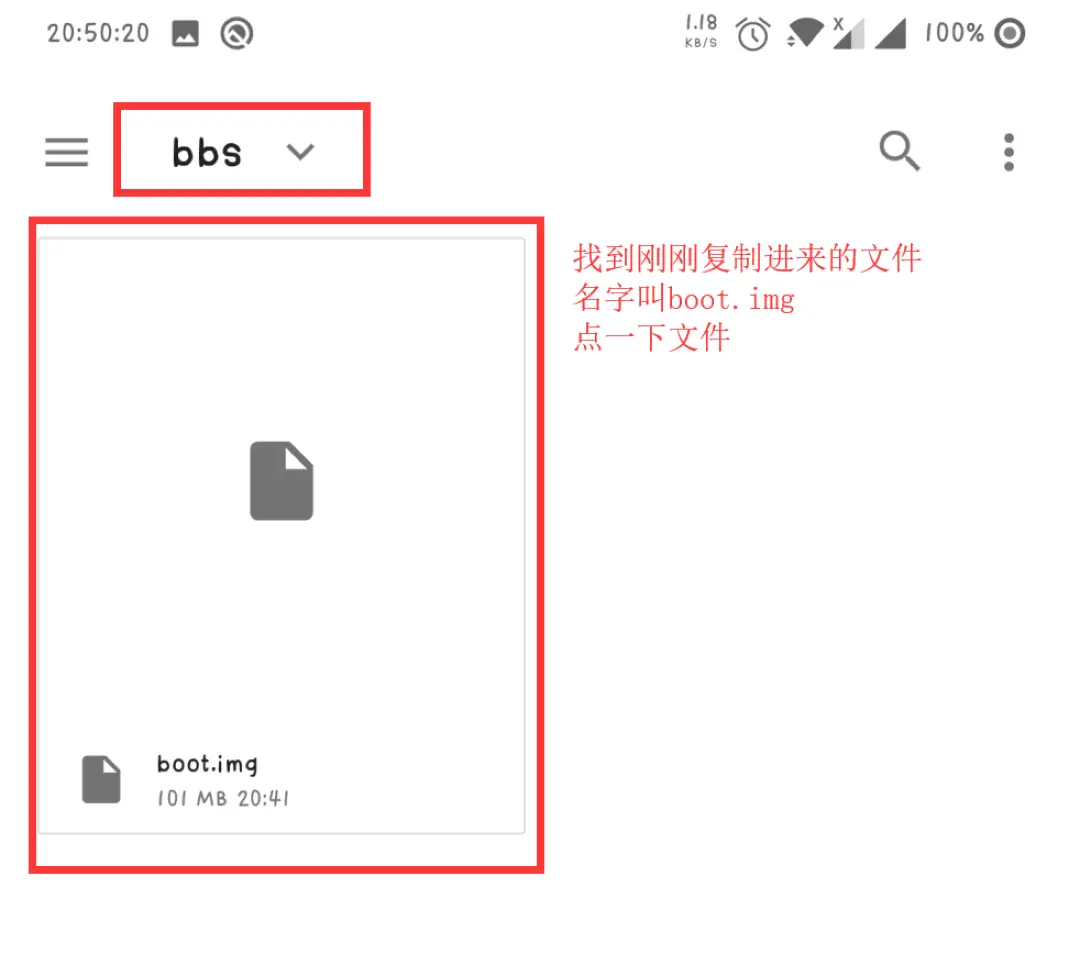Tap the Wi-Fi signal status icon
The image size is (1080, 954).
804,32
